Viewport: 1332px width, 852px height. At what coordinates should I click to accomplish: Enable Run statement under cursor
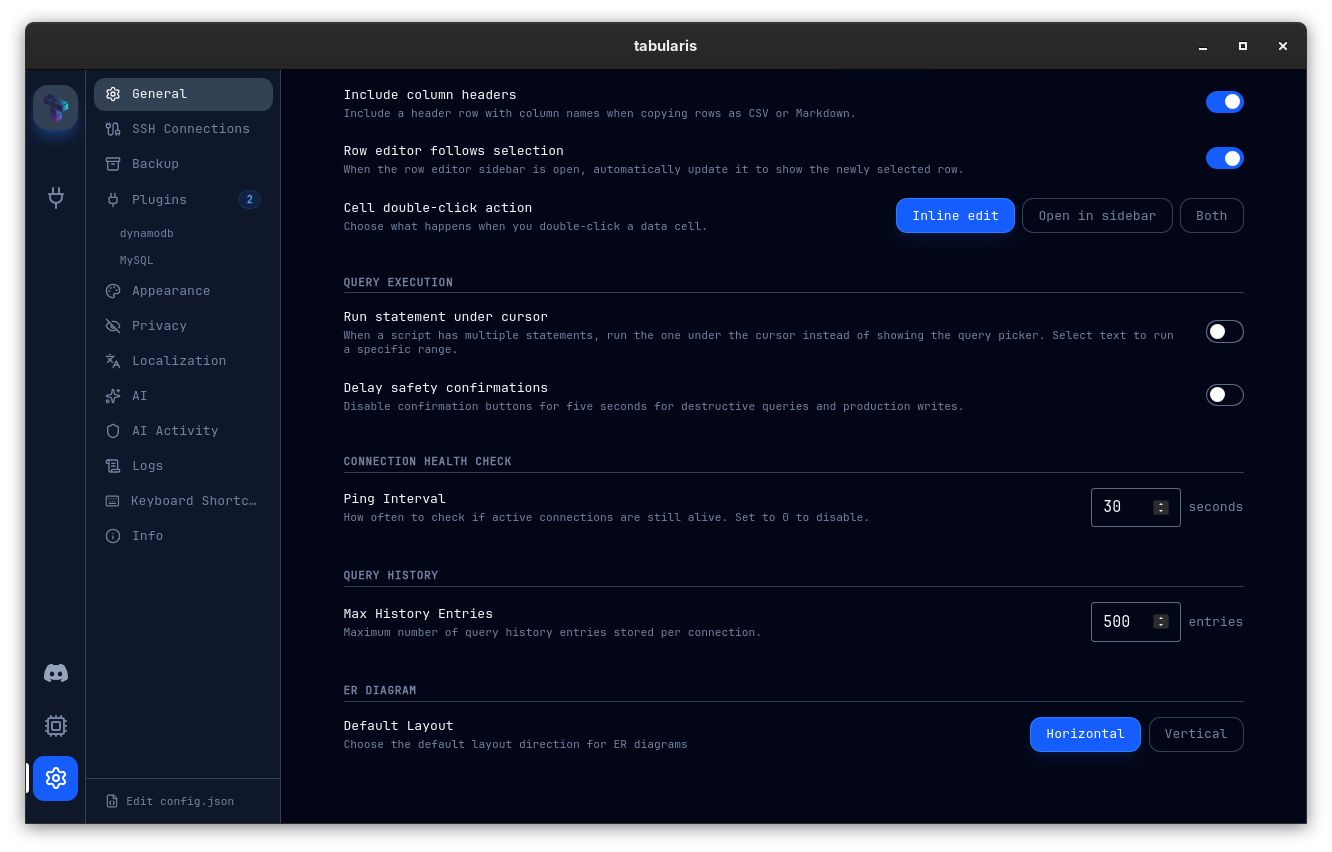pyautogui.click(x=1224, y=332)
